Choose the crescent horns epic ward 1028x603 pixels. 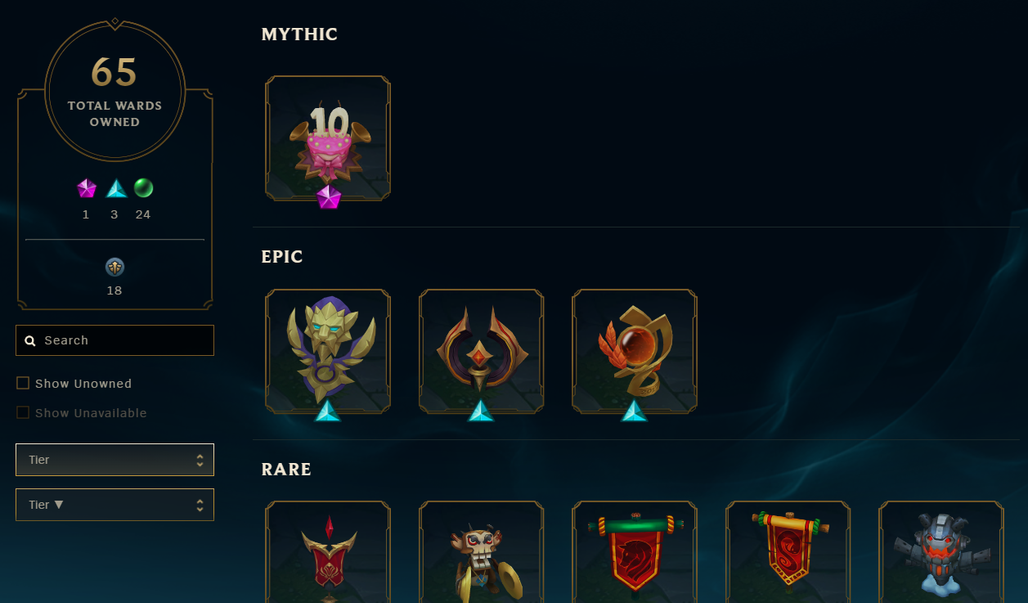coord(481,351)
